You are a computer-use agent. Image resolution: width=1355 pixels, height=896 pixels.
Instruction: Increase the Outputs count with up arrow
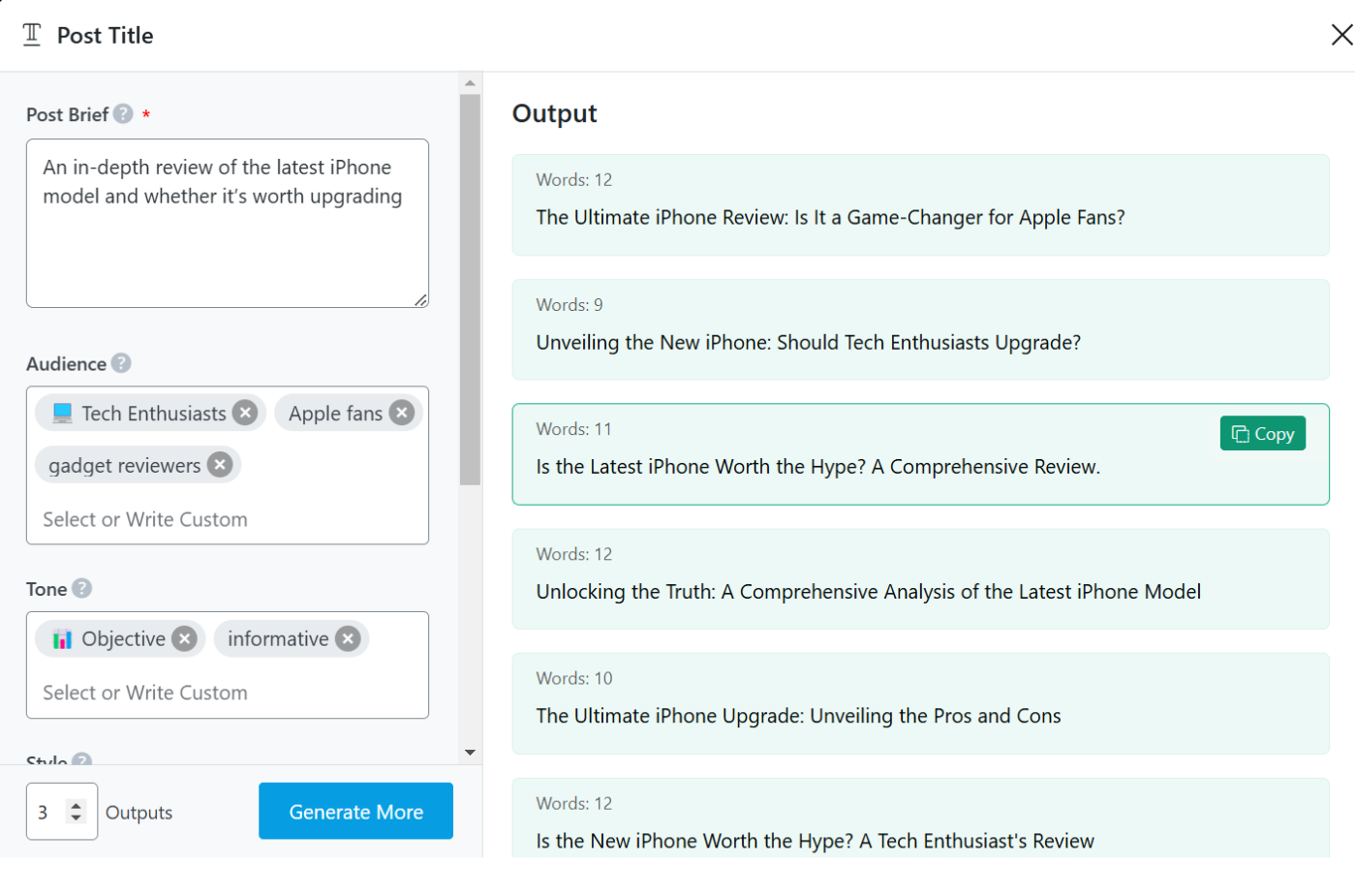coord(76,805)
